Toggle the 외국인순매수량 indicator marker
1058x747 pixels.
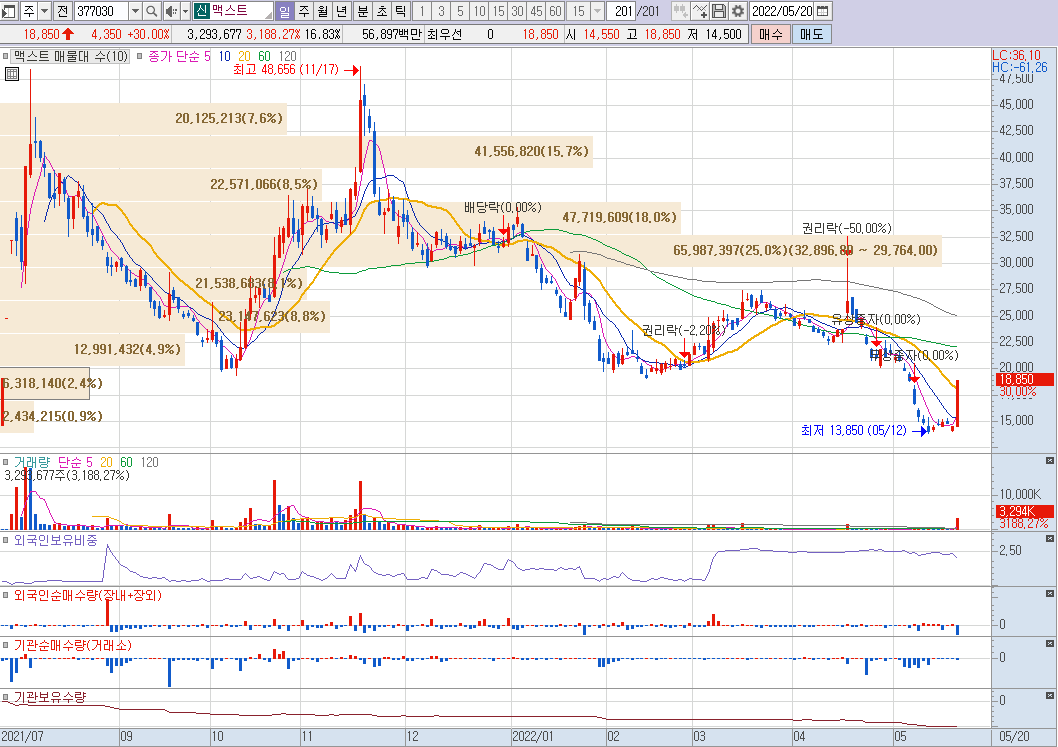[5, 596]
